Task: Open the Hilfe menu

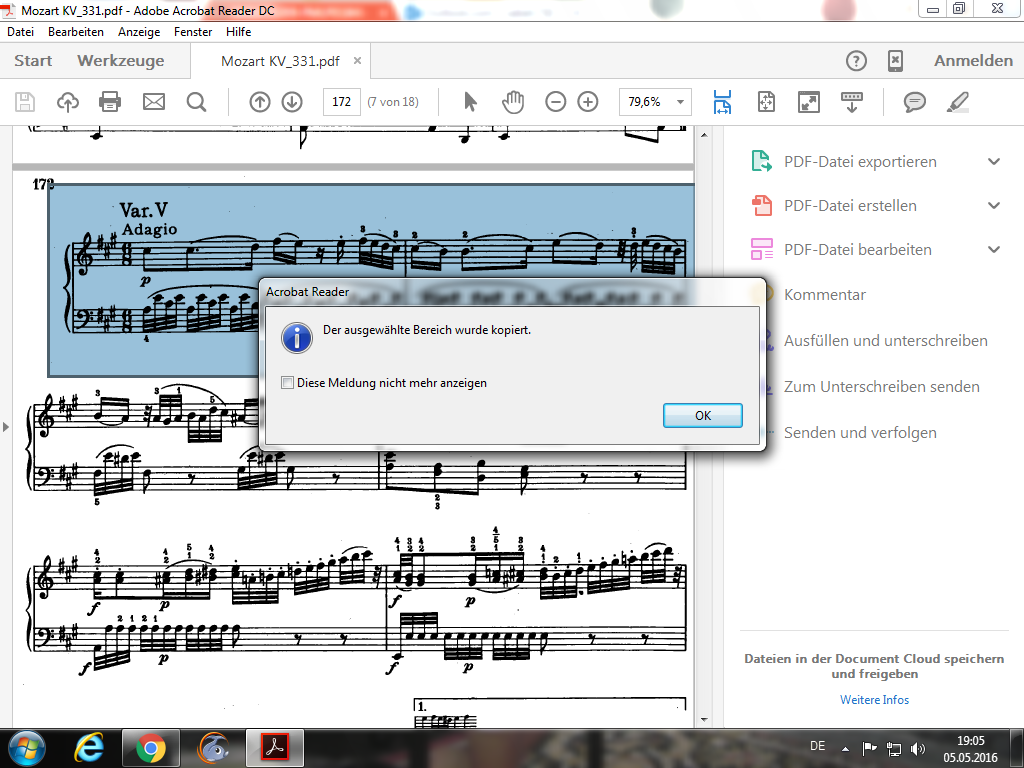Action: click(238, 31)
